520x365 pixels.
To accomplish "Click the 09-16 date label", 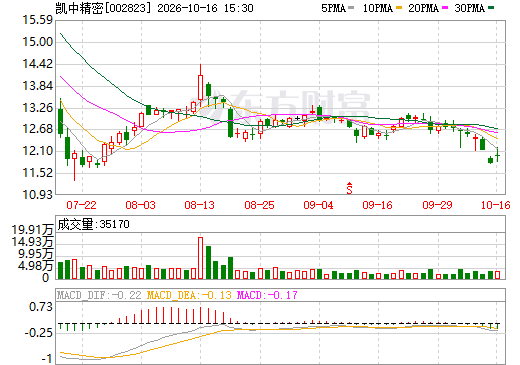I will pyautogui.click(x=378, y=205).
